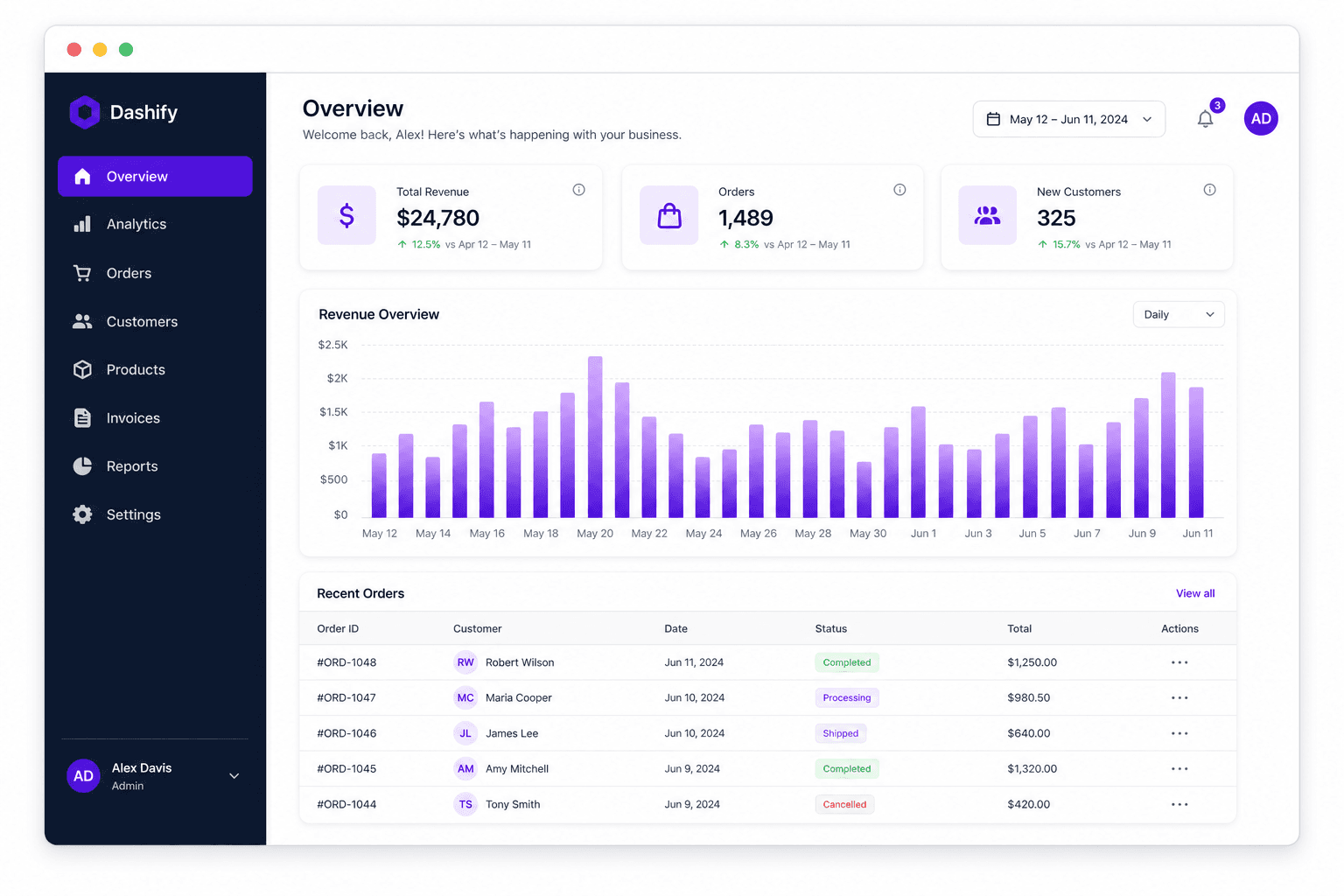This screenshot has width=1344, height=896.
Task: Click the Dashify hexagon logo
Action: pos(85,112)
